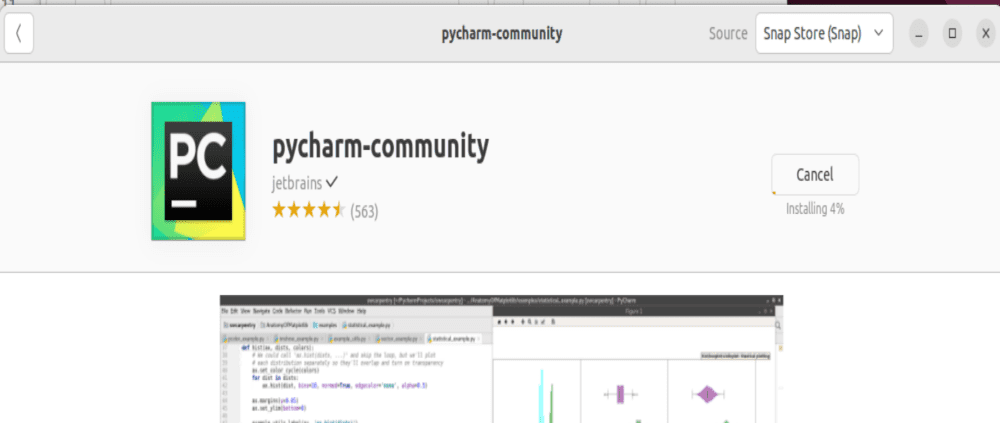Click the (563) review count
The image size is (1000, 423).
[364, 211]
